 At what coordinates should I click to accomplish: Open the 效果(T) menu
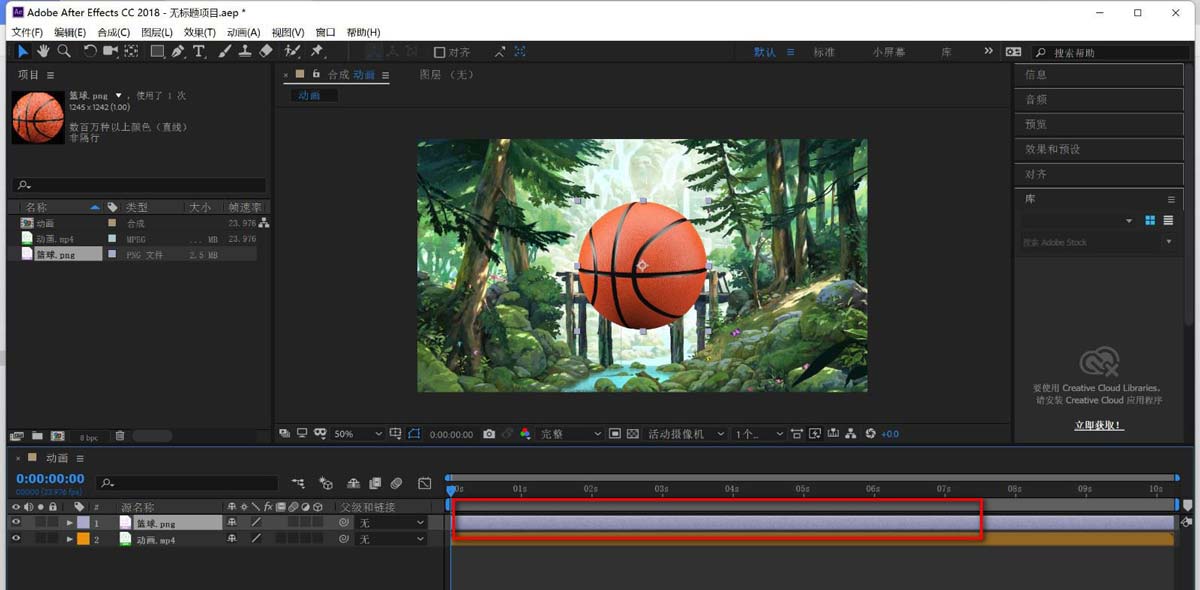[x=201, y=33]
